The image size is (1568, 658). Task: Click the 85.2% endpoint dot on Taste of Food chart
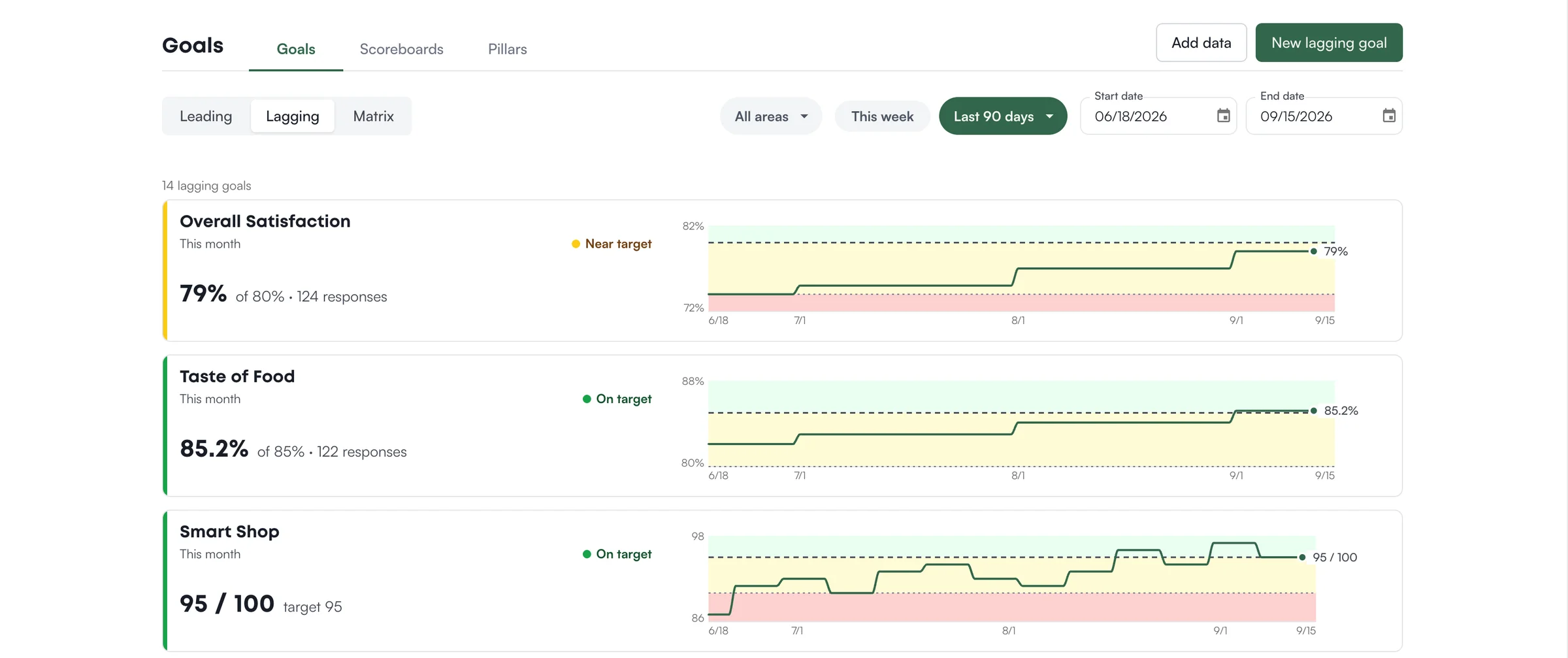(1313, 410)
